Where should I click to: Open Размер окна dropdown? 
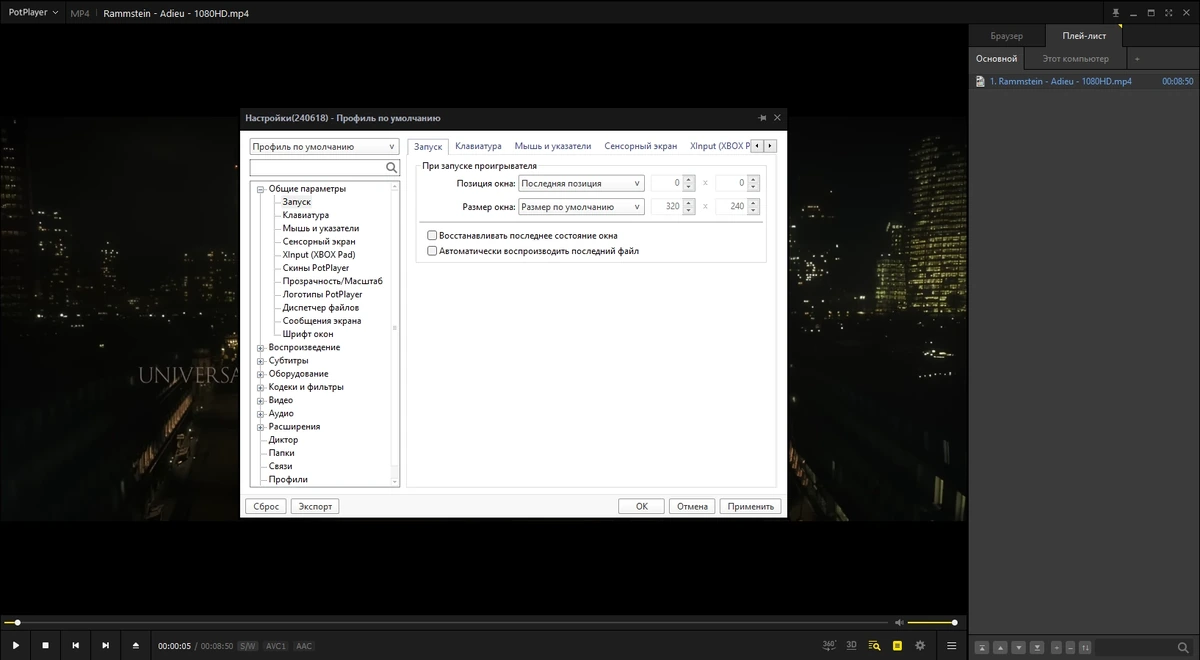click(581, 207)
